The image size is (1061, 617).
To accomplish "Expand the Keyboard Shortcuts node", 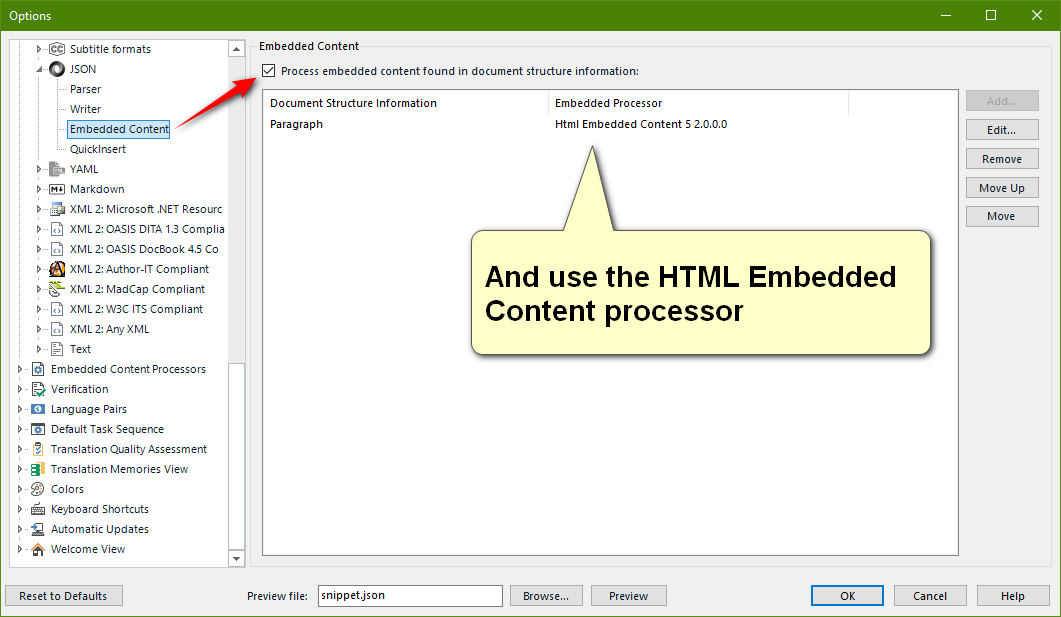I will [x=20, y=509].
